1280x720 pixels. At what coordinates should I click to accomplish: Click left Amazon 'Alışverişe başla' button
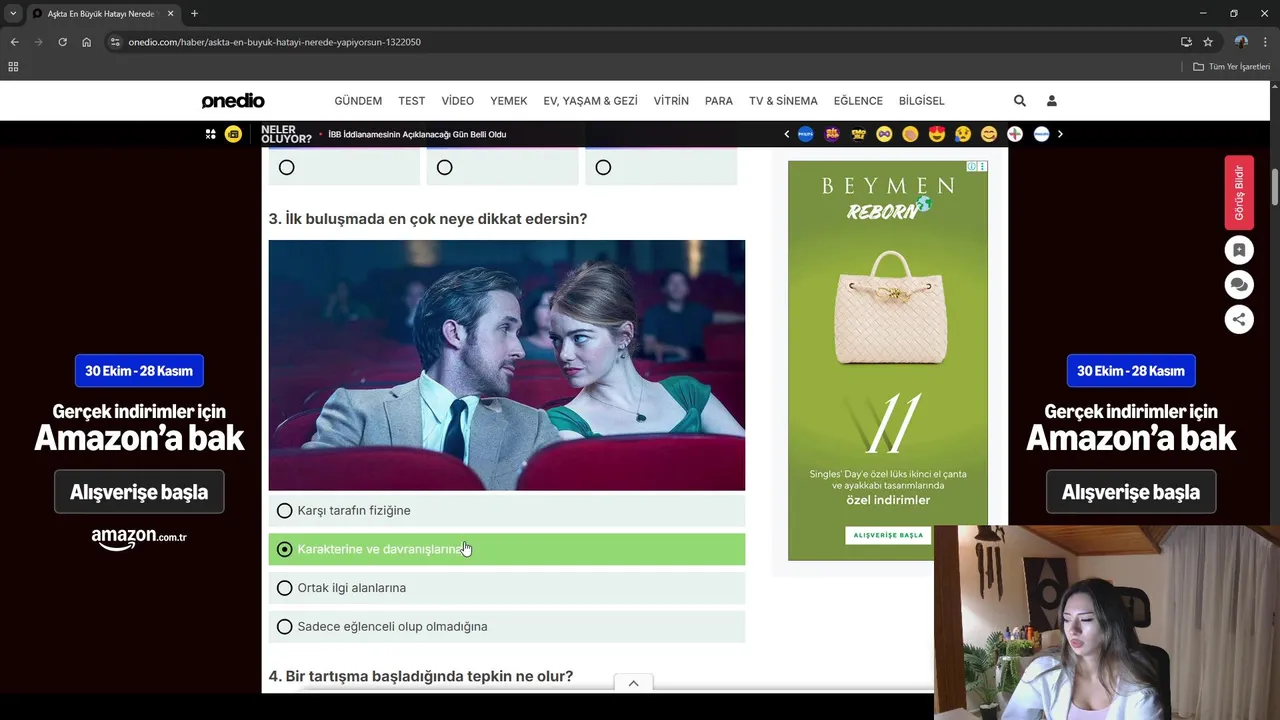[x=139, y=492]
